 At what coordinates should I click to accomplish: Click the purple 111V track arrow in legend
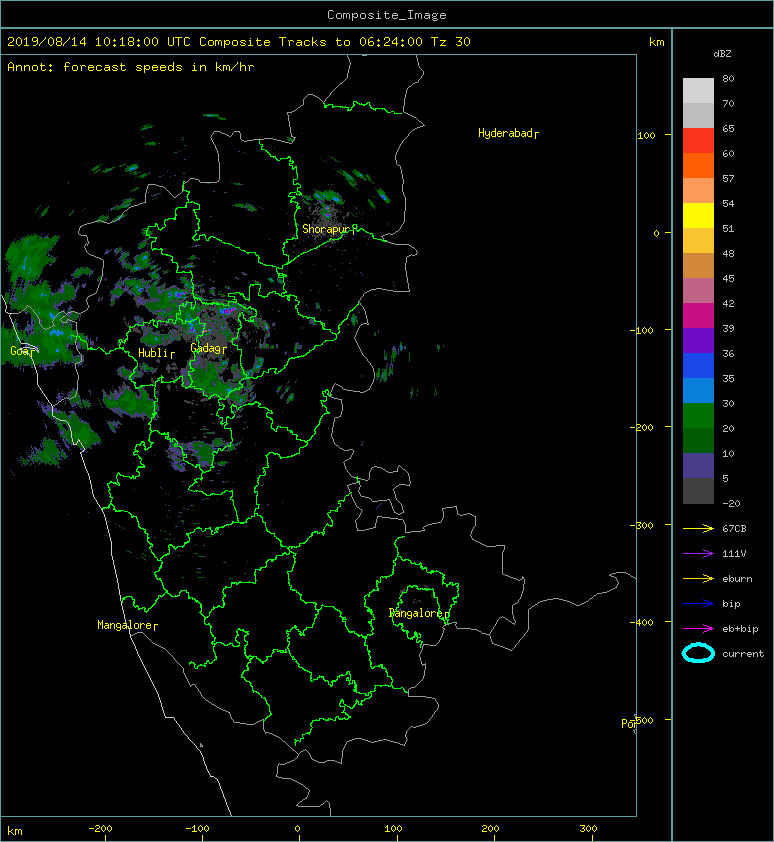click(x=698, y=554)
